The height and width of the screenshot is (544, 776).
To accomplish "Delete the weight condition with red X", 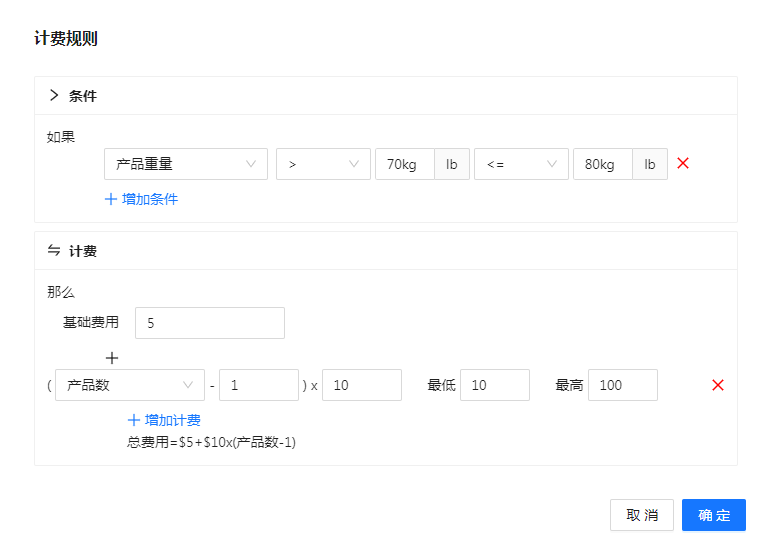I will click(x=683, y=163).
